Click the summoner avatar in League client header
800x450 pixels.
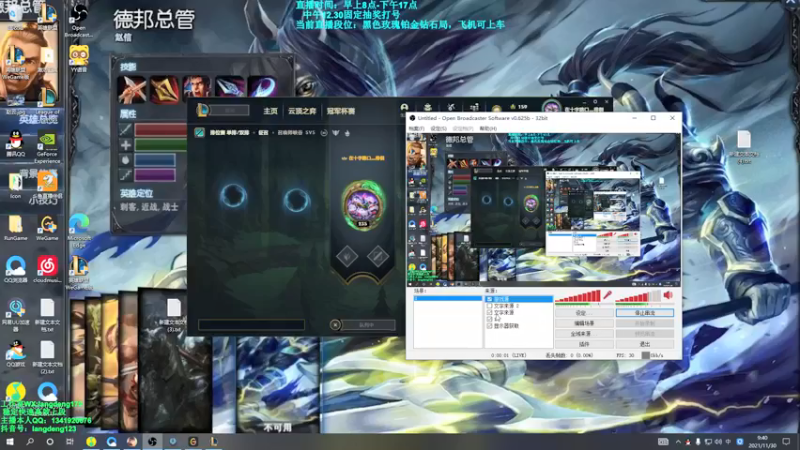(x=551, y=108)
